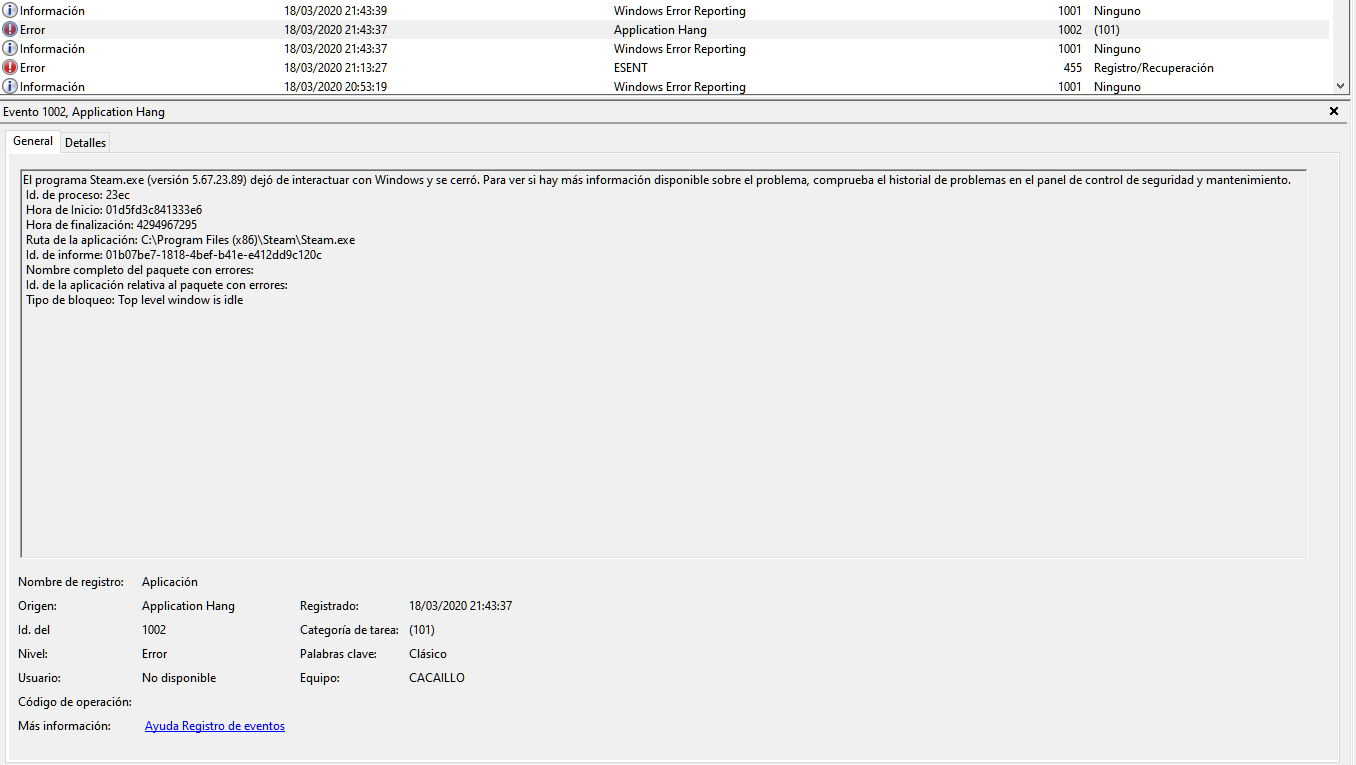Click the info icon of 21:43:37 Información row

tap(10, 49)
